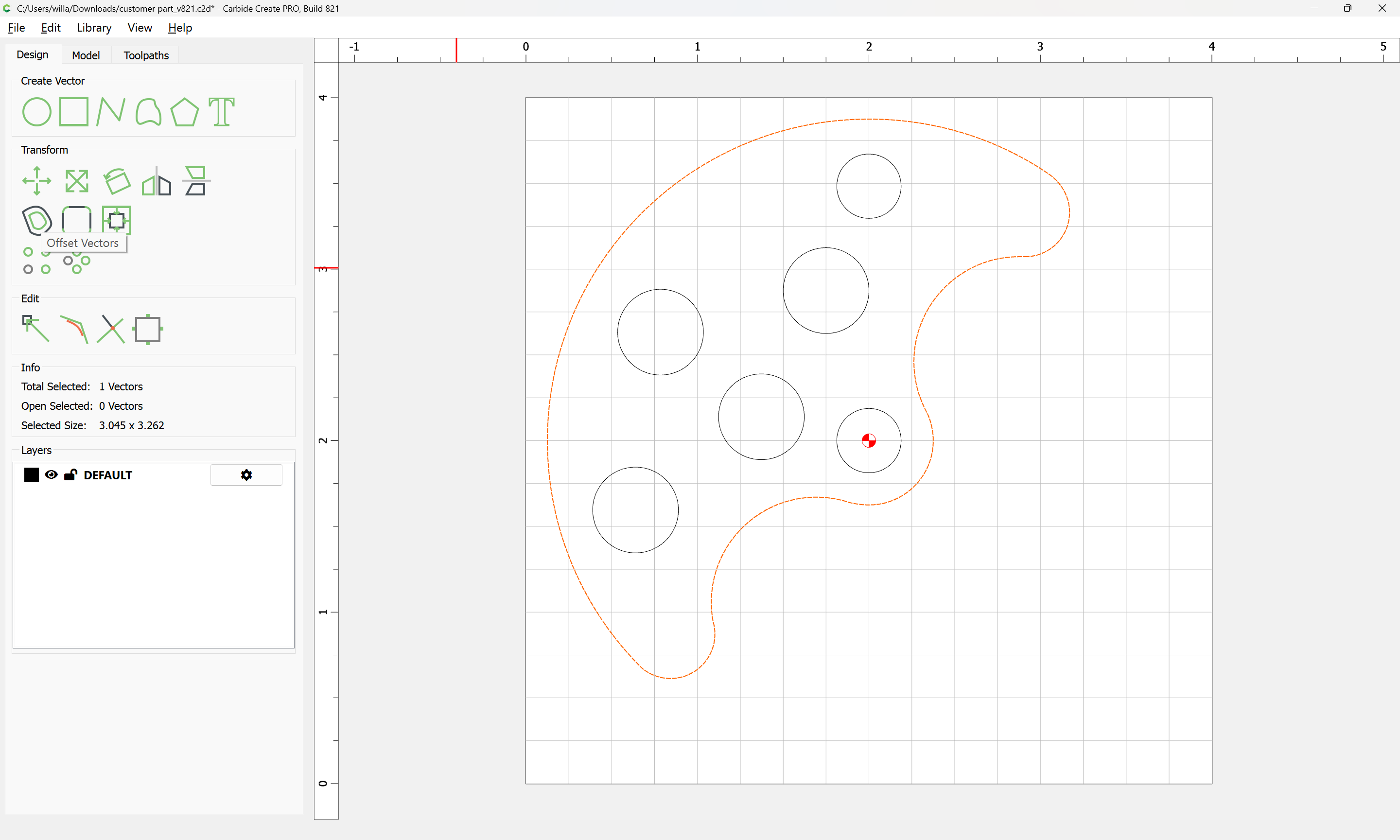Select the DEFAULT layer name

point(107,475)
